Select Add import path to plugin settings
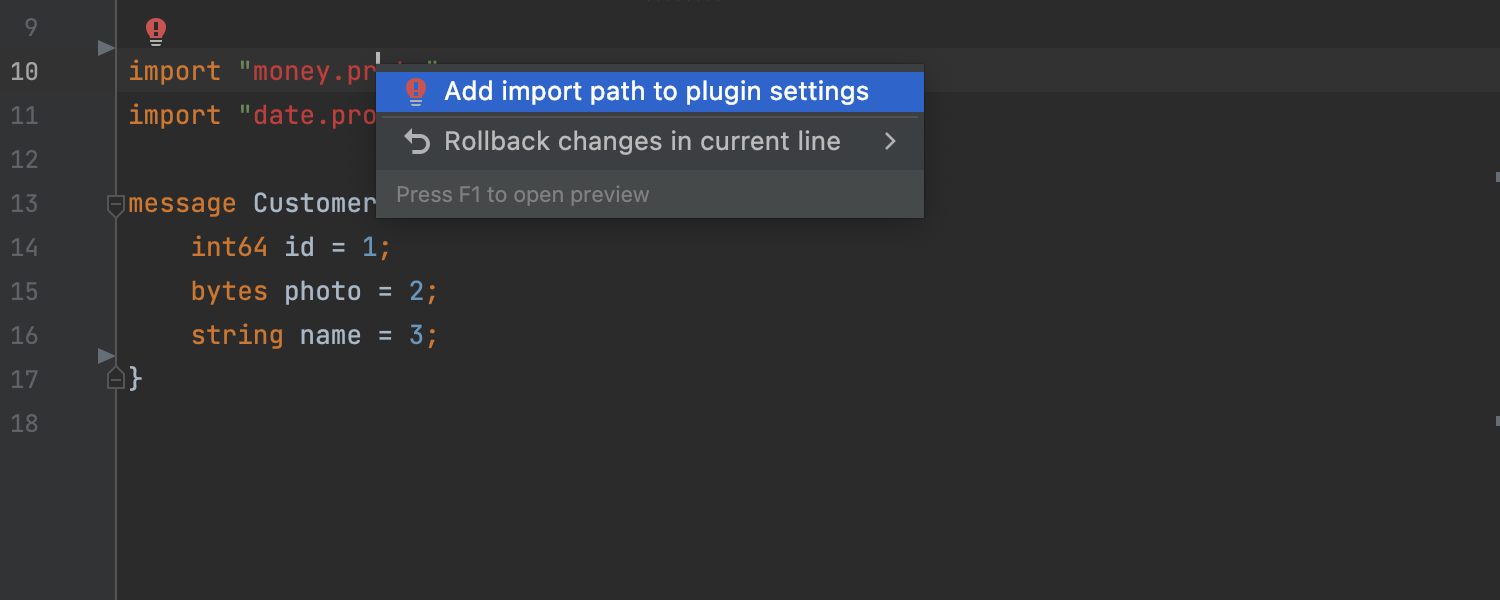The width and height of the screenshot is (1500, 600). [656, 92]
